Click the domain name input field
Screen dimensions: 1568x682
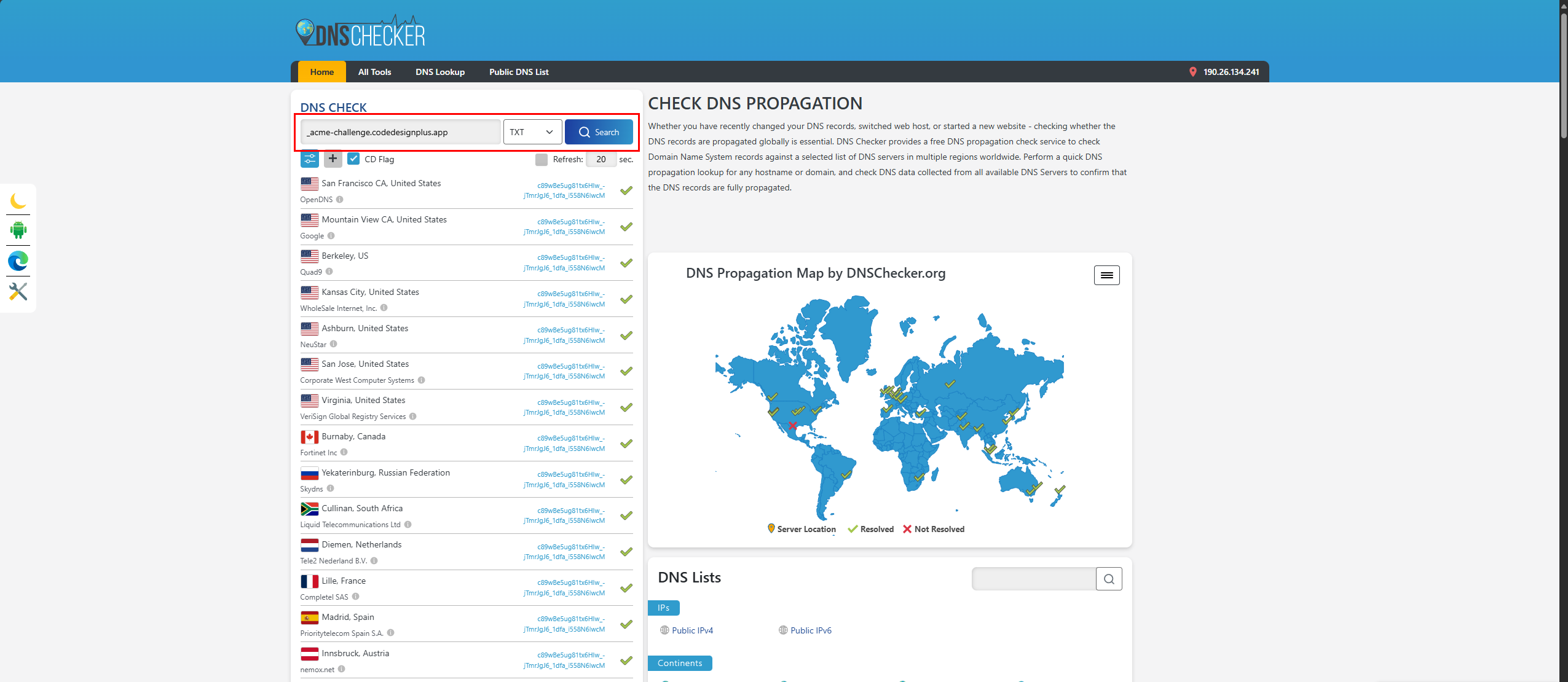click(x=401, y=132)
